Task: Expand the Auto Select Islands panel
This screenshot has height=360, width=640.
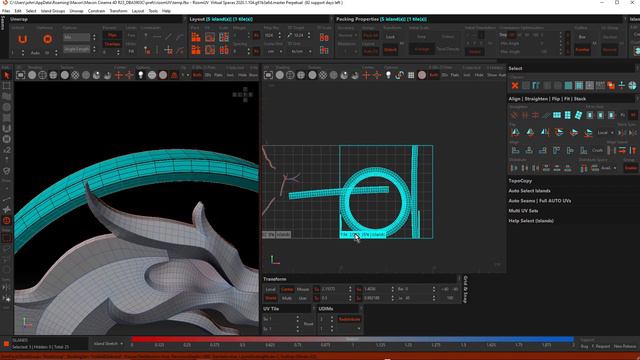Action: [x=529, y=191]
